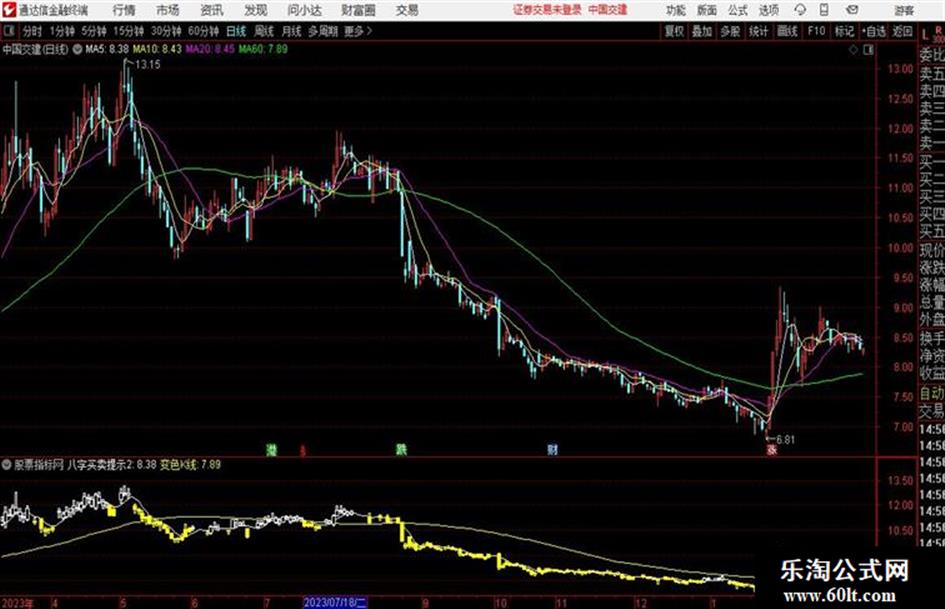Click the 自动 label in right sidebar
Screen dimensions: 945x609
point(932,393)
